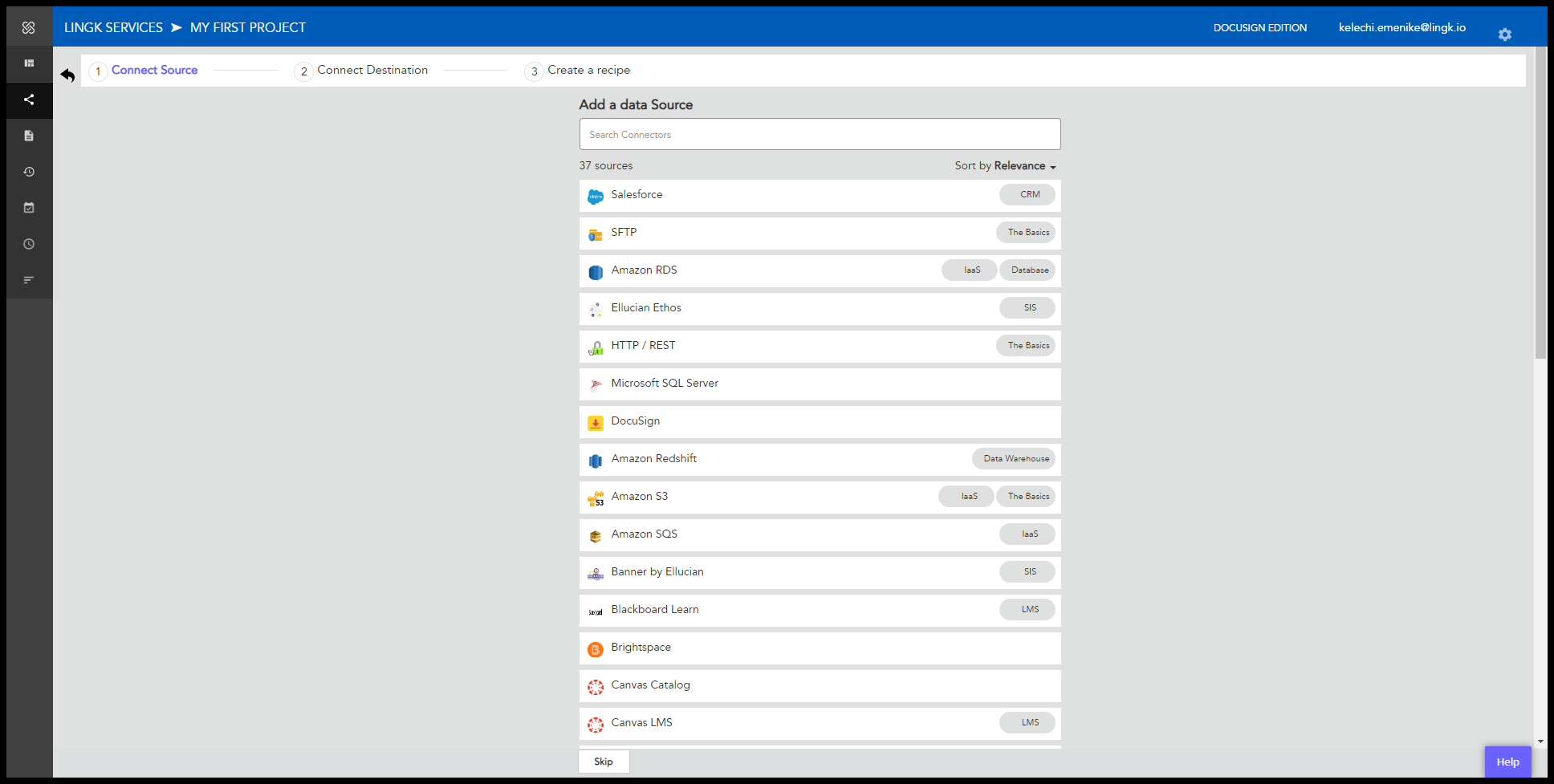Open settings gear icon in header

click(1505, 35)
